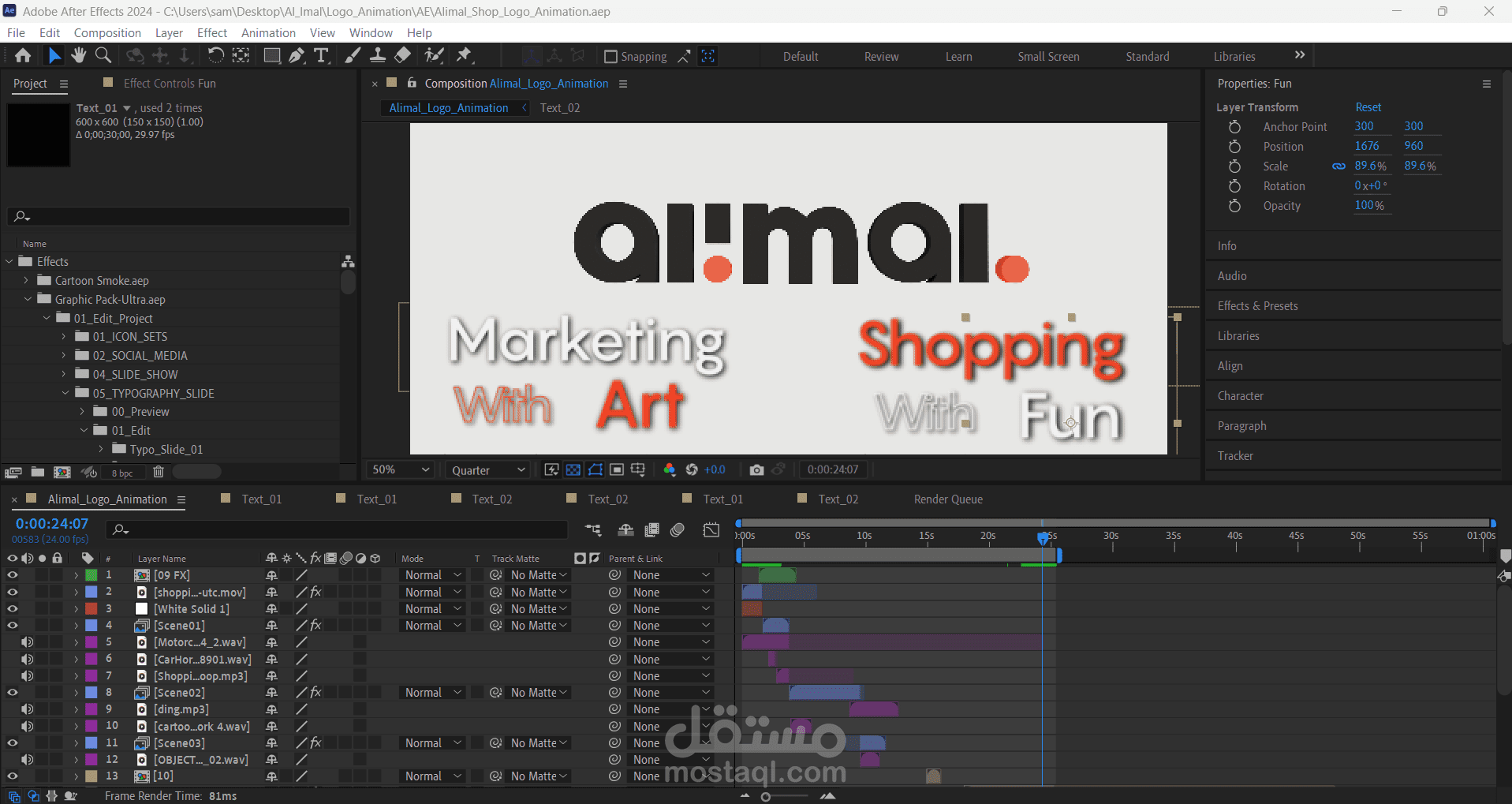Click the Position stopwatch in Properties
This screenshot has width=1512, height=804.
point(1234,147)
